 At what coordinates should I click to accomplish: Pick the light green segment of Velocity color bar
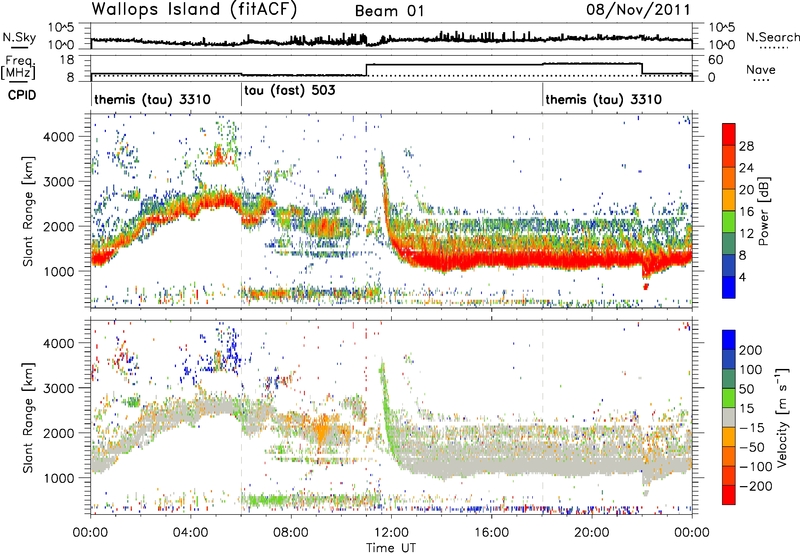(729, 398)
